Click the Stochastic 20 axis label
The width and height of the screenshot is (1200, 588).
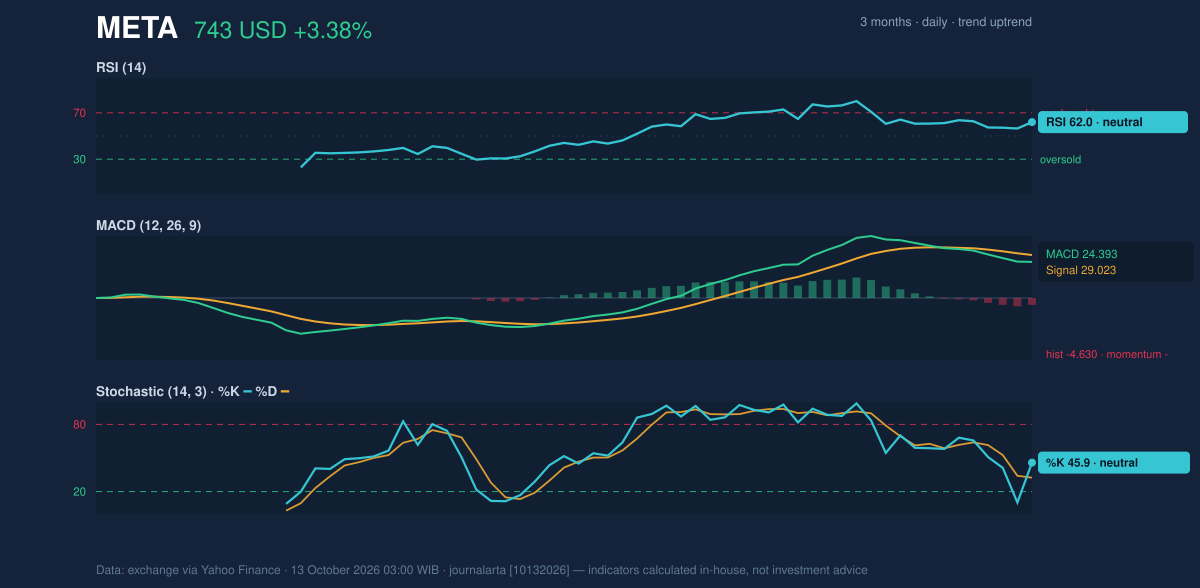tap(79, 491)
